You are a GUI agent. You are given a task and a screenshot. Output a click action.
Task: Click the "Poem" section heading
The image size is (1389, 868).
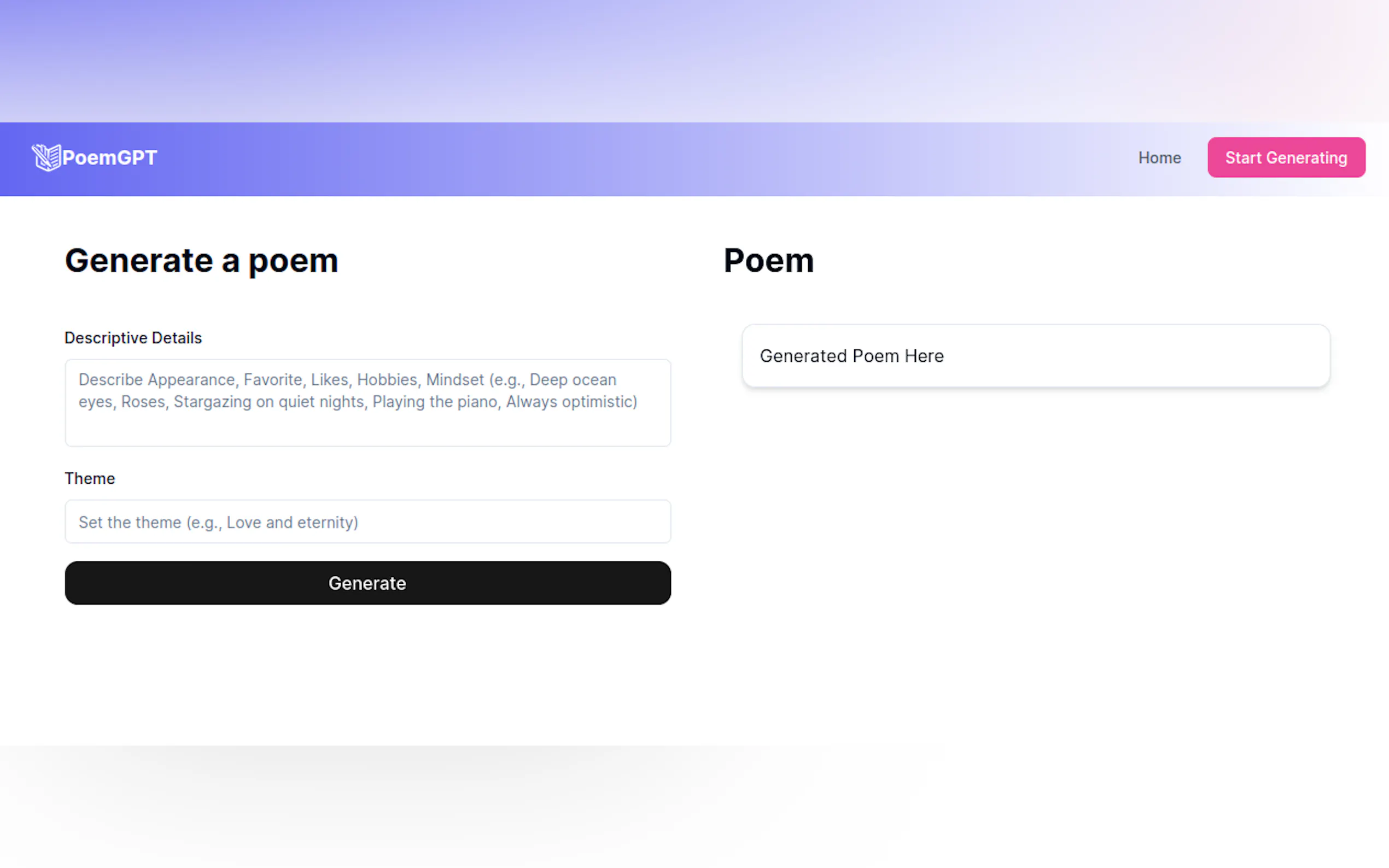coord(768,261)
